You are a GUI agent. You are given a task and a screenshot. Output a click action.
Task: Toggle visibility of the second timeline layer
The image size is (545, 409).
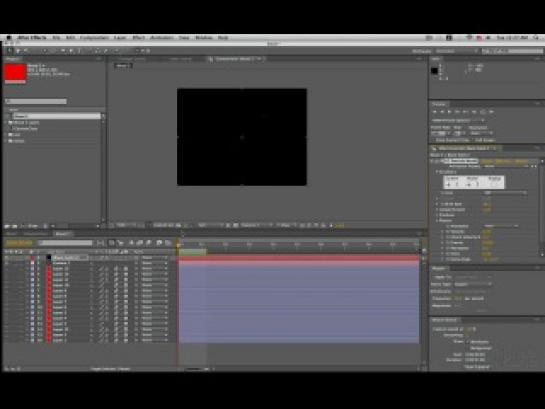click(7, 263)
